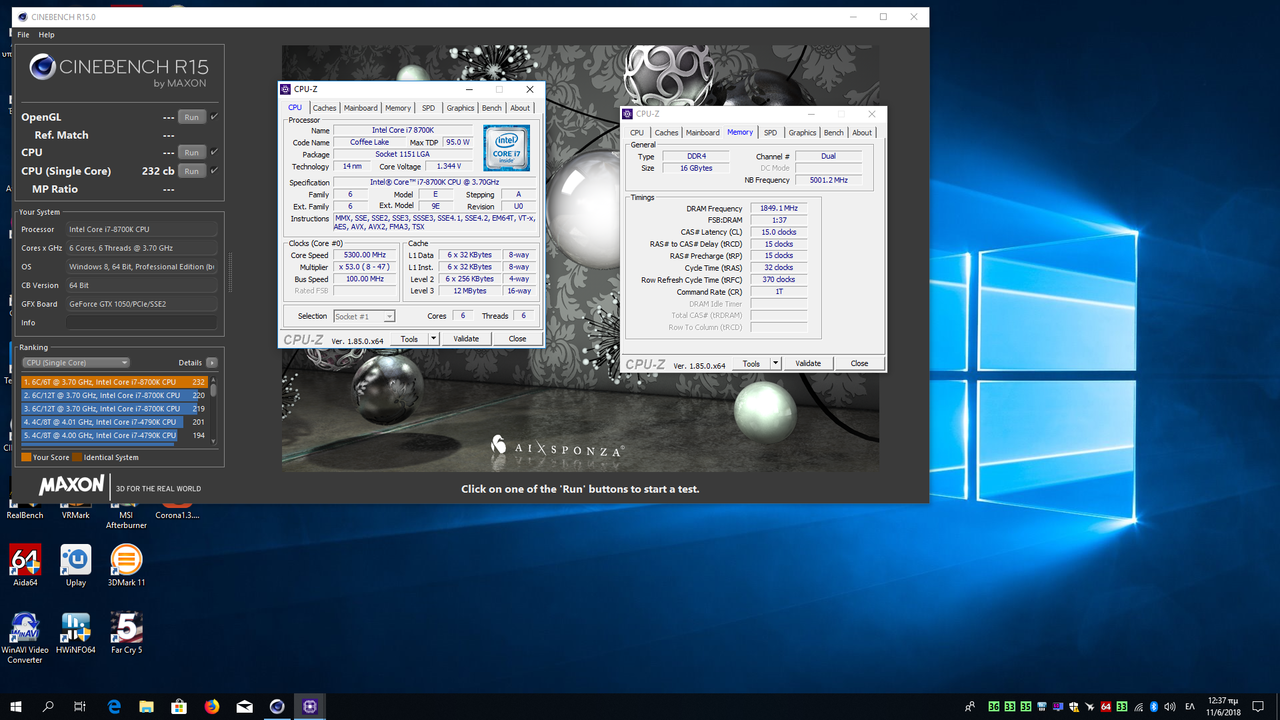
Task: Open Microsoft Store from the taskbar
Action: coord(179,706)
